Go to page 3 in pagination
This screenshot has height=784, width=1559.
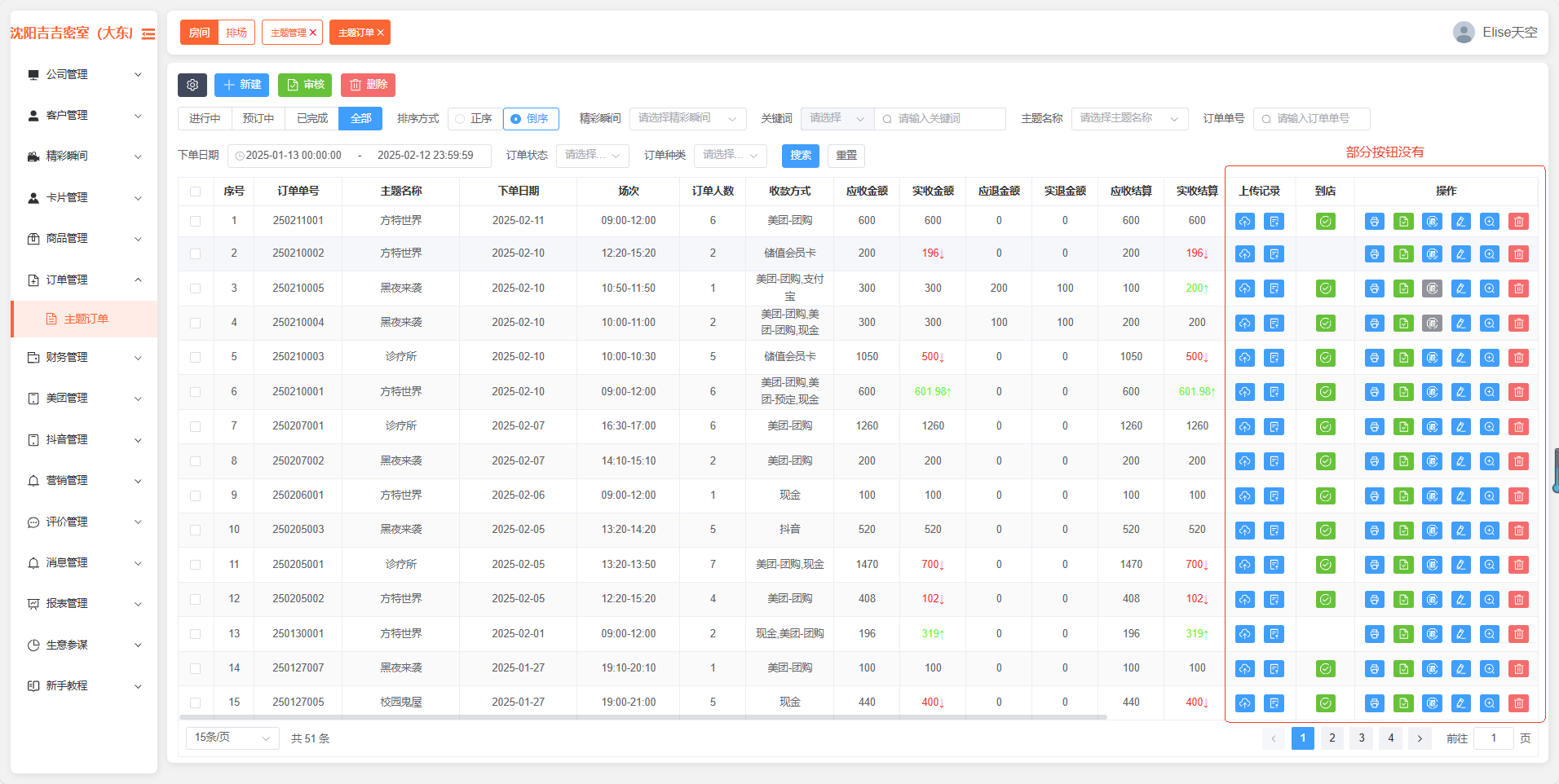[x=1362, y=738]
